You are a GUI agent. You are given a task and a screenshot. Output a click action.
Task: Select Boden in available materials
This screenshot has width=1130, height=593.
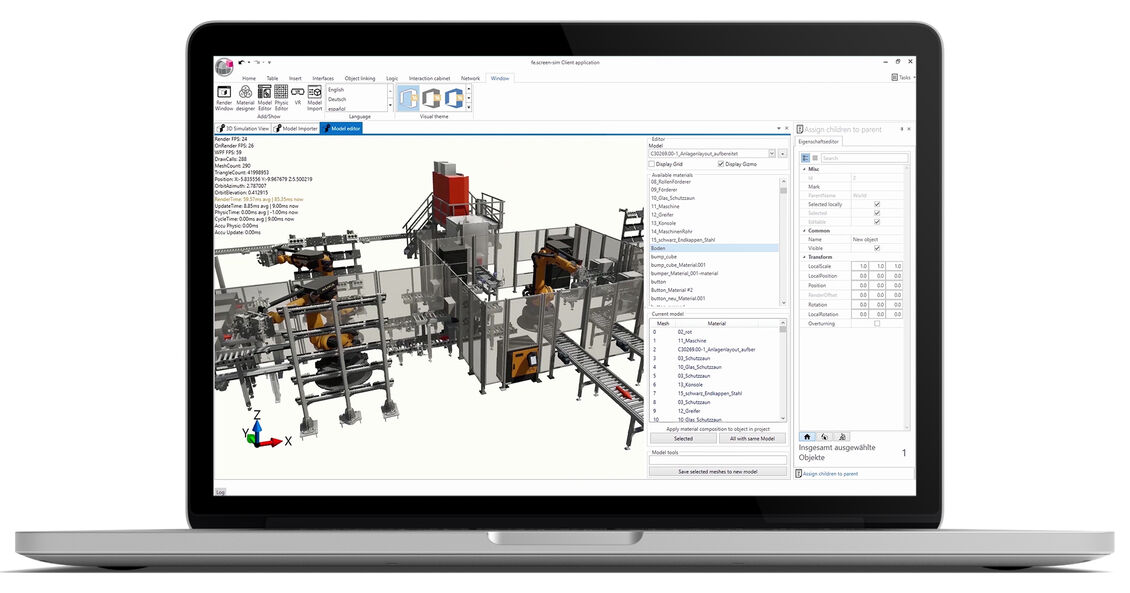[x=713, y=248]
